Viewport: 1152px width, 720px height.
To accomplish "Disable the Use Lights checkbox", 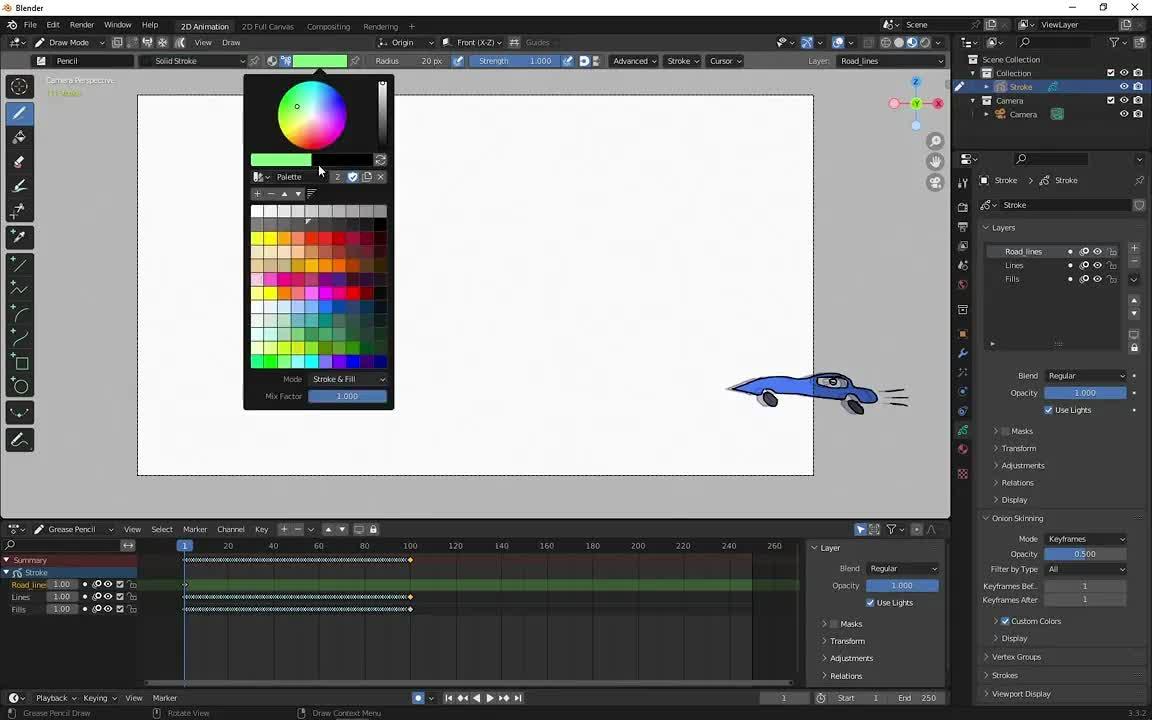I will point(1049,410).
